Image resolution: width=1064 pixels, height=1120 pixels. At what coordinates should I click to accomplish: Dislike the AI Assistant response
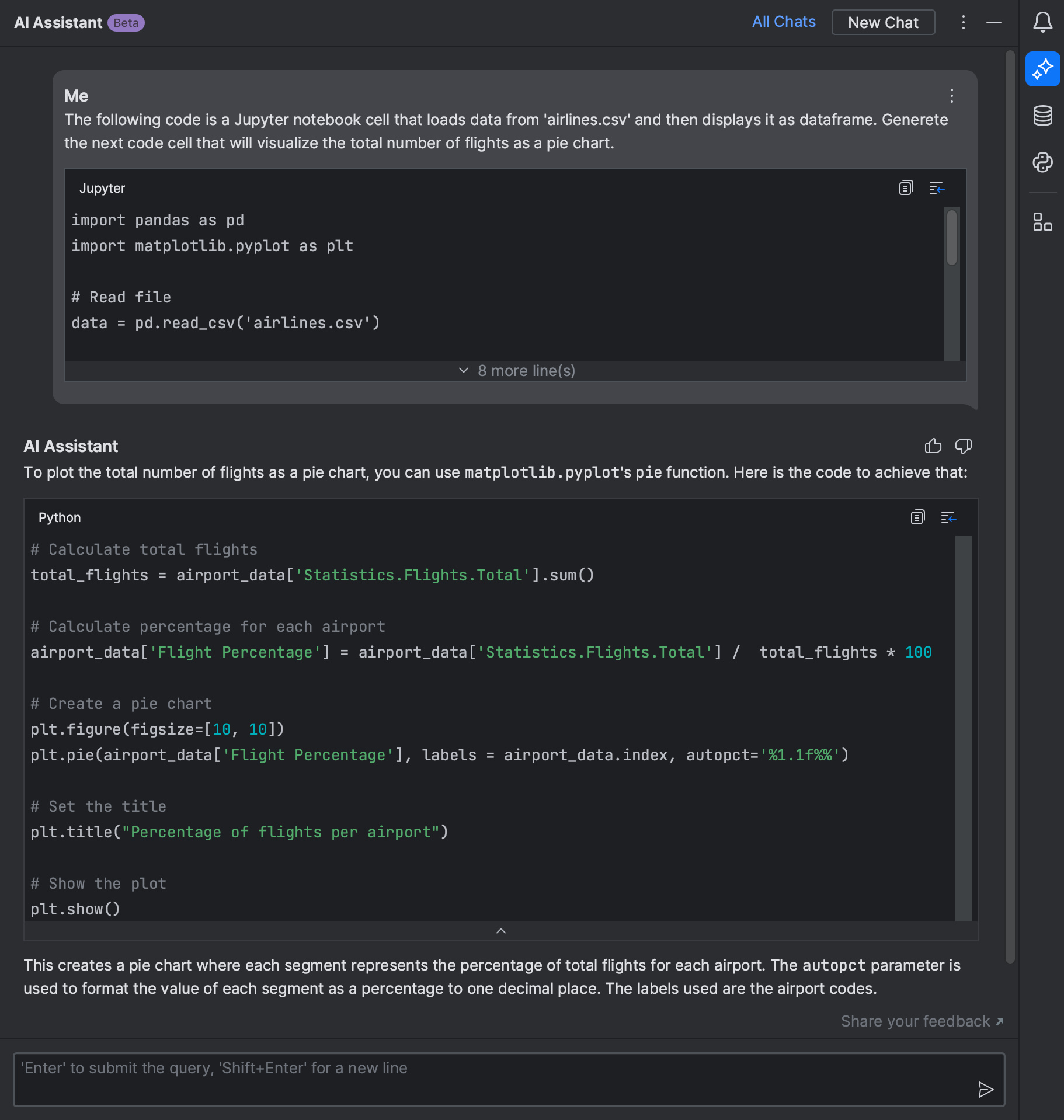[963, 446]
